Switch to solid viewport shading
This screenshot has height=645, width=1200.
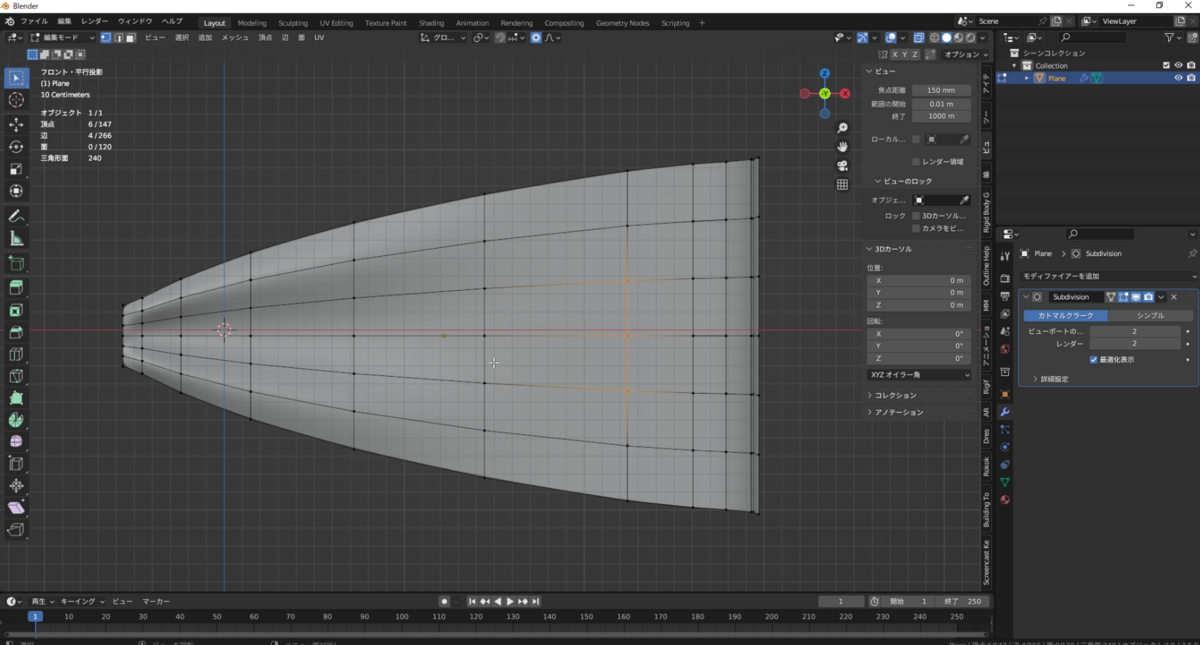946,38
